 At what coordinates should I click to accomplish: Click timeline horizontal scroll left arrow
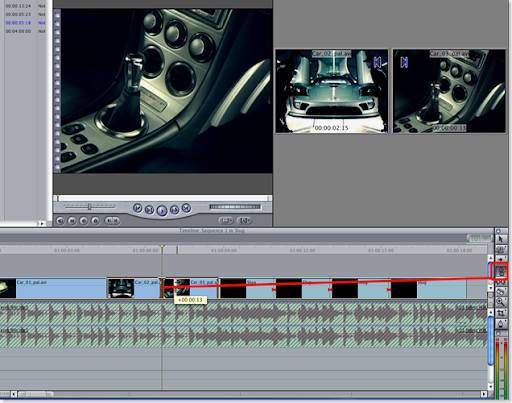tap(14, 394)
